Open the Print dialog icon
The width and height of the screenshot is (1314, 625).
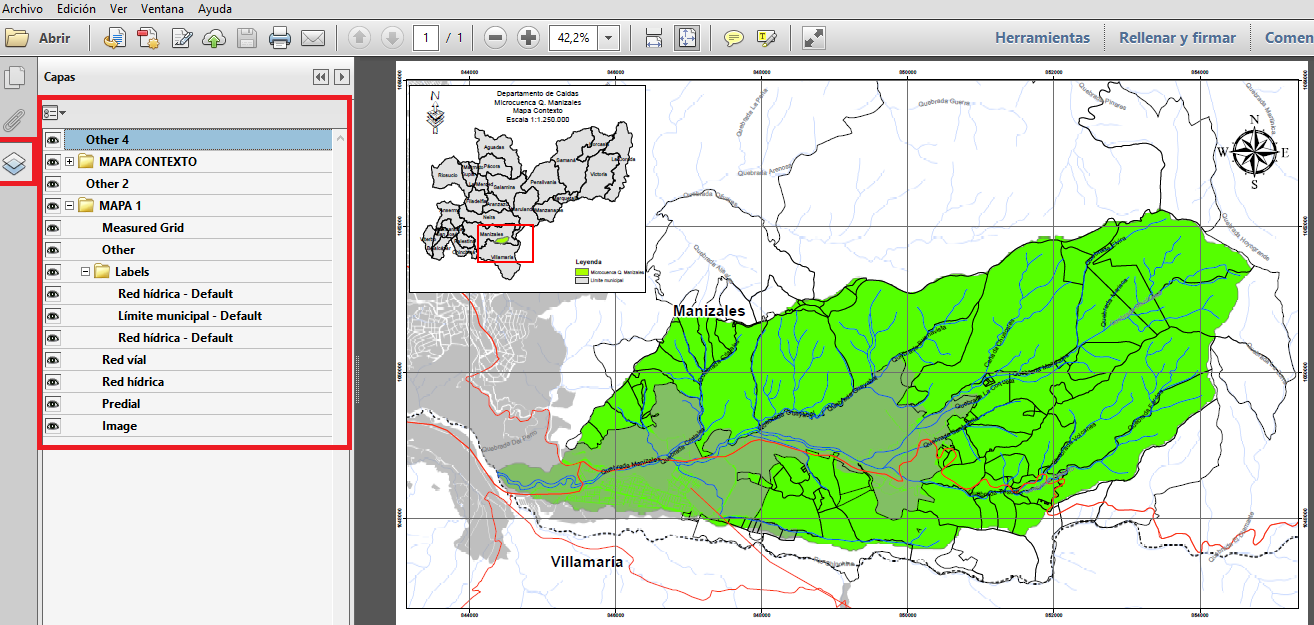pos(280,37)
